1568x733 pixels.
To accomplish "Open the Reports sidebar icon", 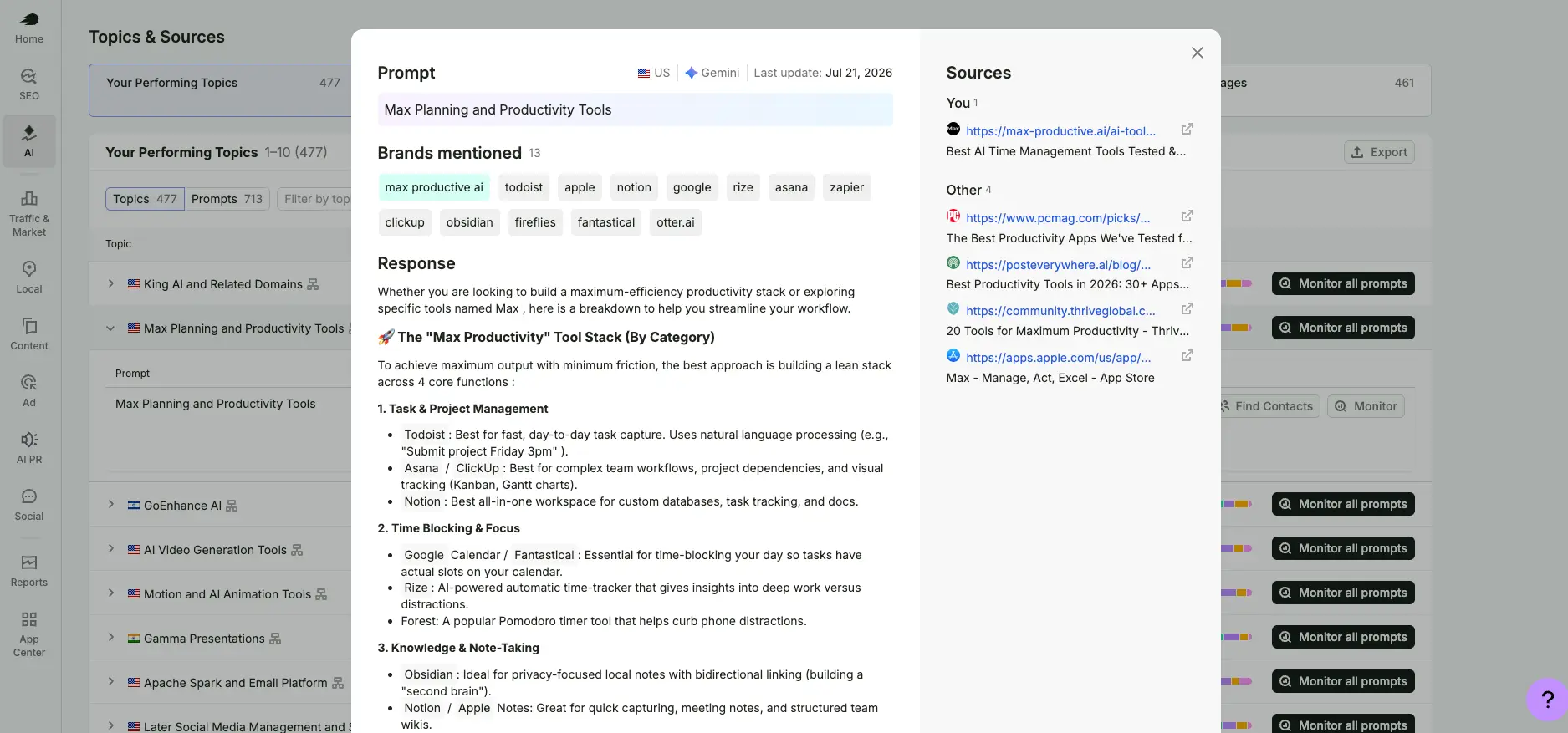I will 28,571.
